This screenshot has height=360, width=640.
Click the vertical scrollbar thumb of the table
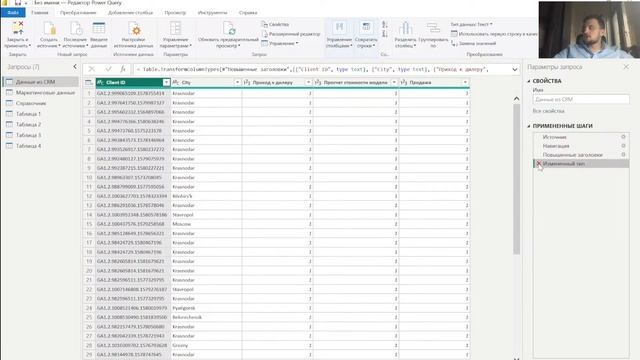pyautogui.click(x=516, y=179)
